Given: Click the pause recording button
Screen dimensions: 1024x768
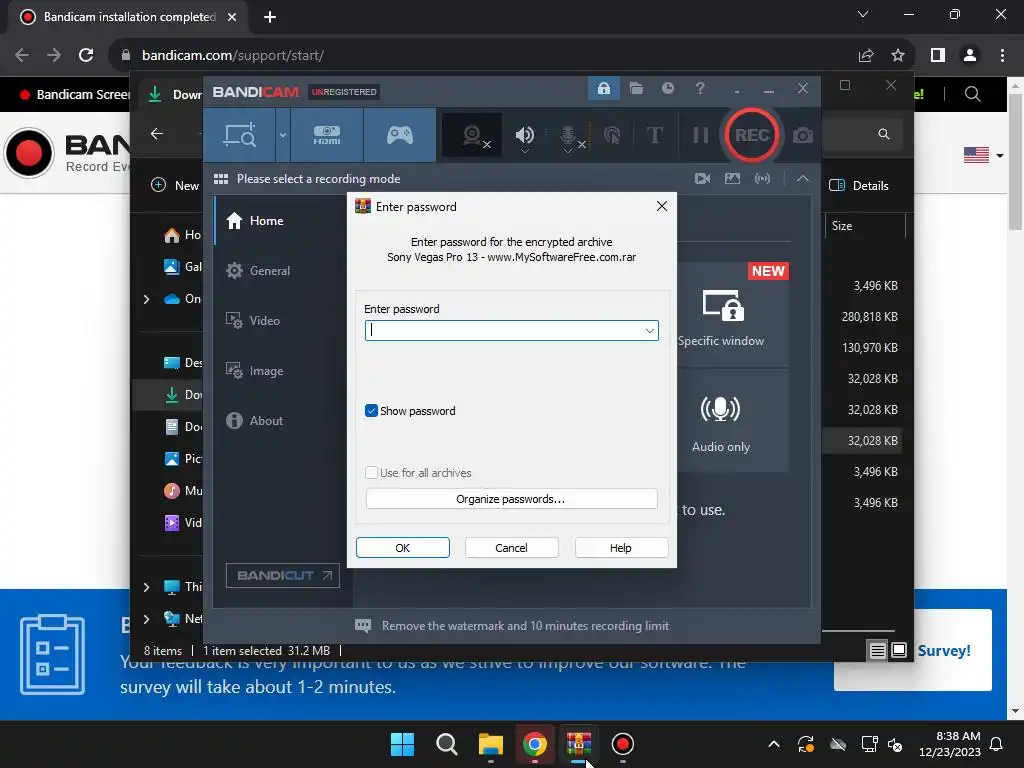Looking at the screenshot, I should coord(701,135).
